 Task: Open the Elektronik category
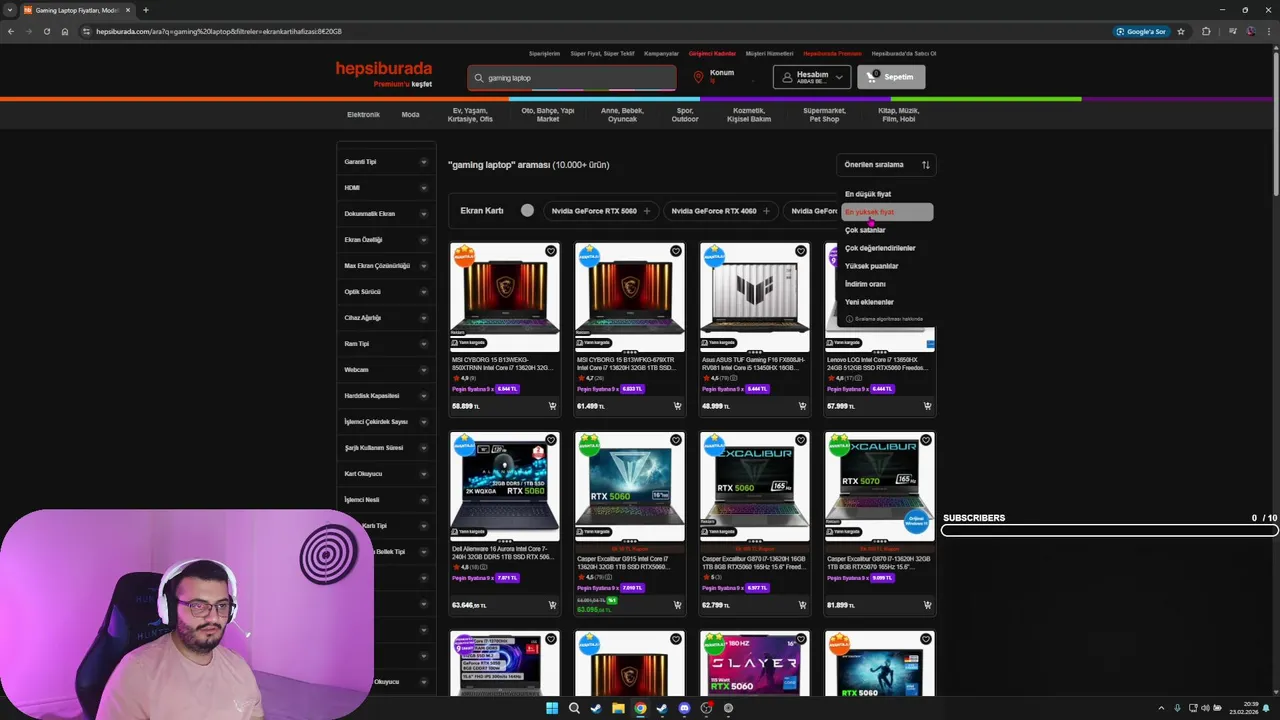point(363,115)
